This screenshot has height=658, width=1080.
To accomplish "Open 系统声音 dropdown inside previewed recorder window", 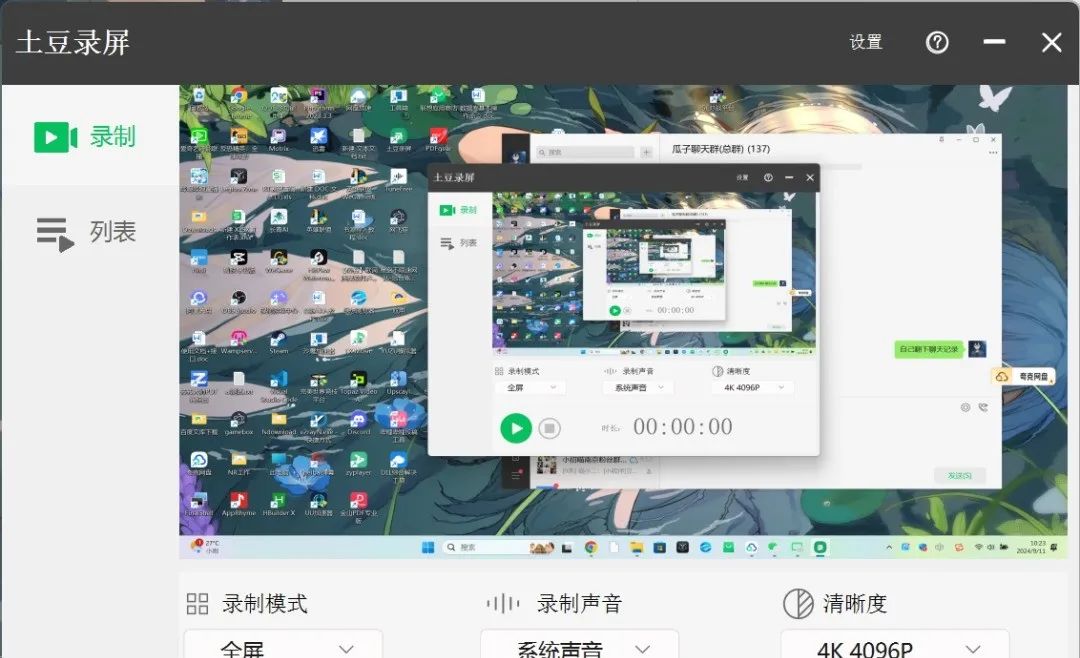I will coord(638,388).
